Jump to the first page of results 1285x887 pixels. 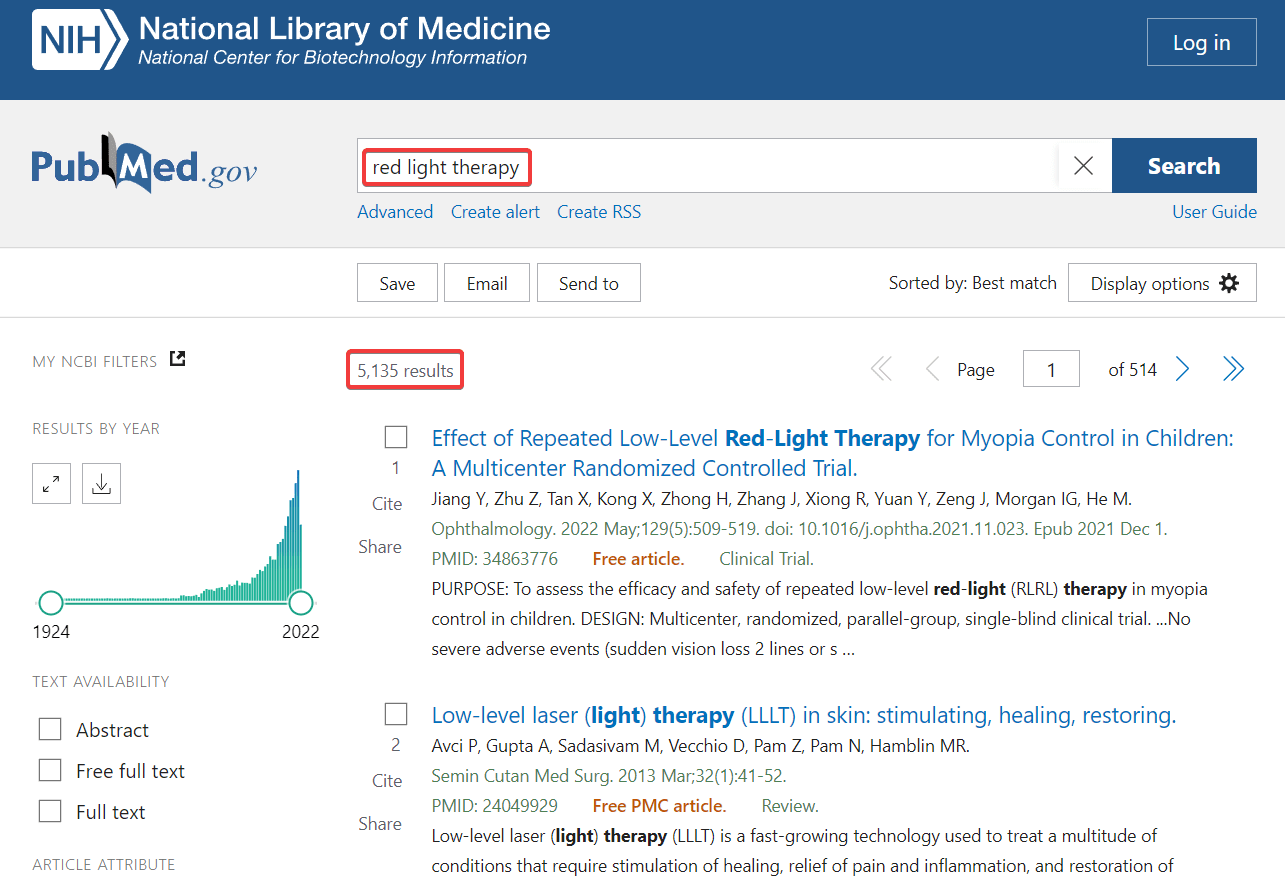[x=881, y=370]
